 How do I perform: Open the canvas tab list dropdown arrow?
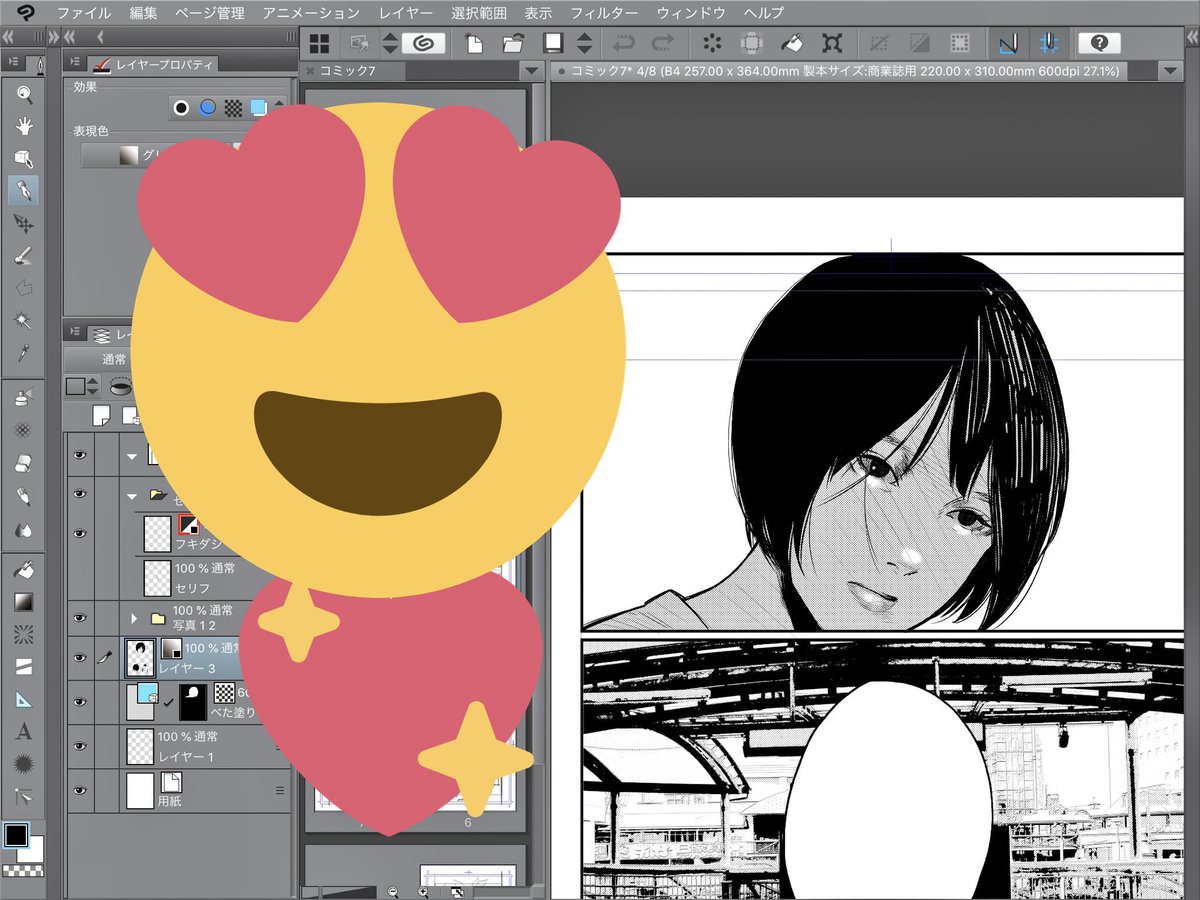coord(1171,72)
